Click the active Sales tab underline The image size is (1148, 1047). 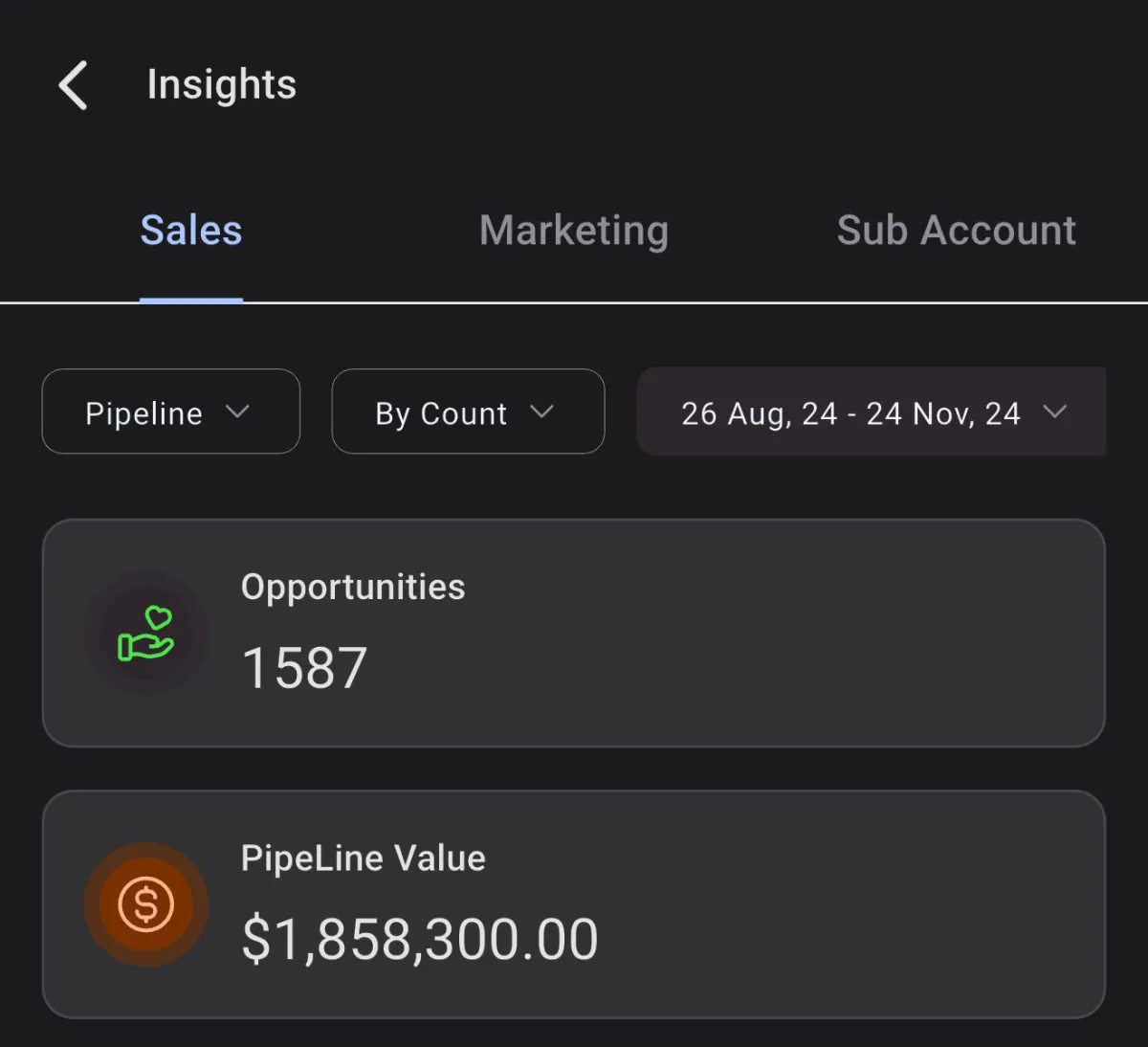[191, 300]
